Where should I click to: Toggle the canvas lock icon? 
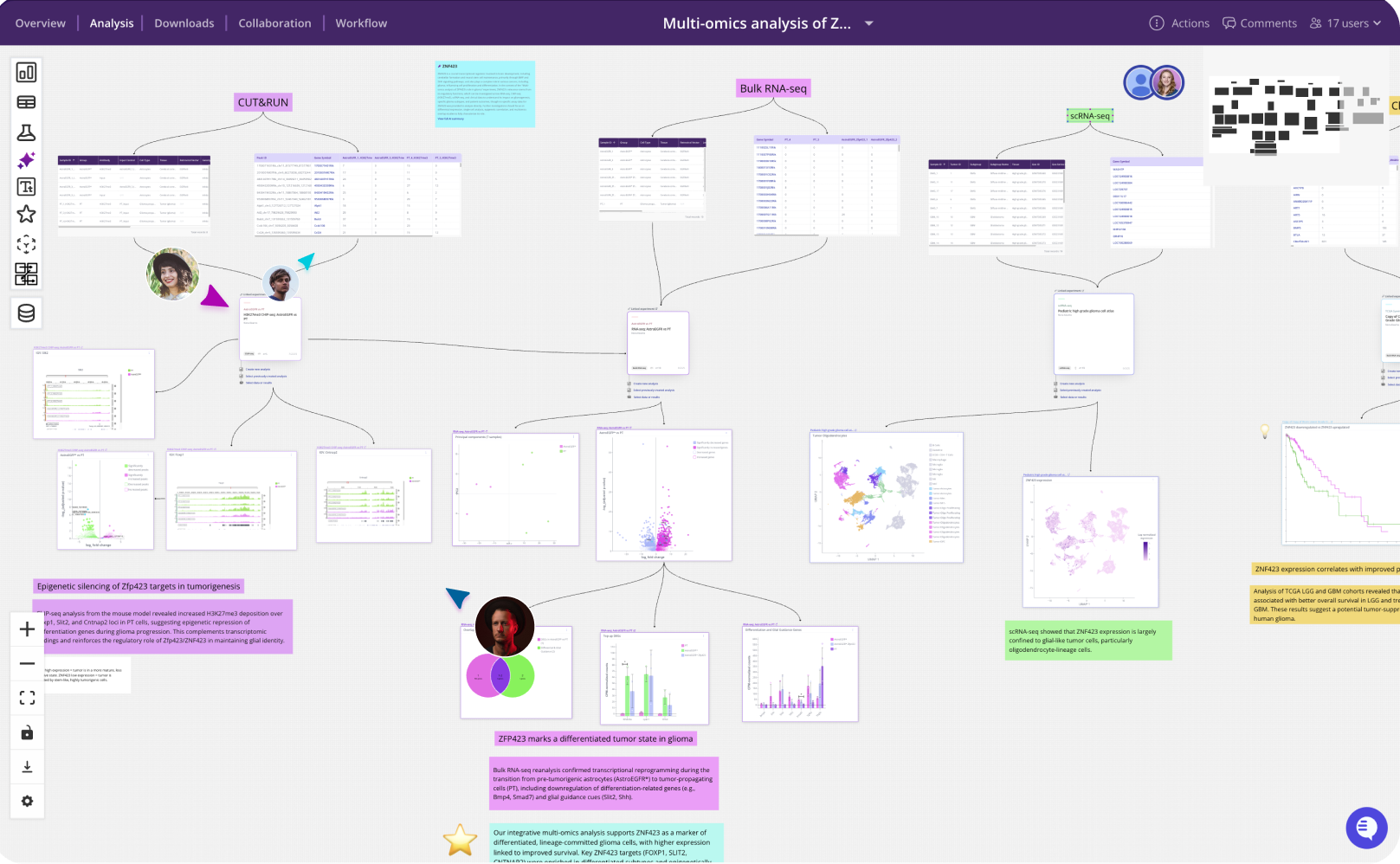click(x=27, y=732)
